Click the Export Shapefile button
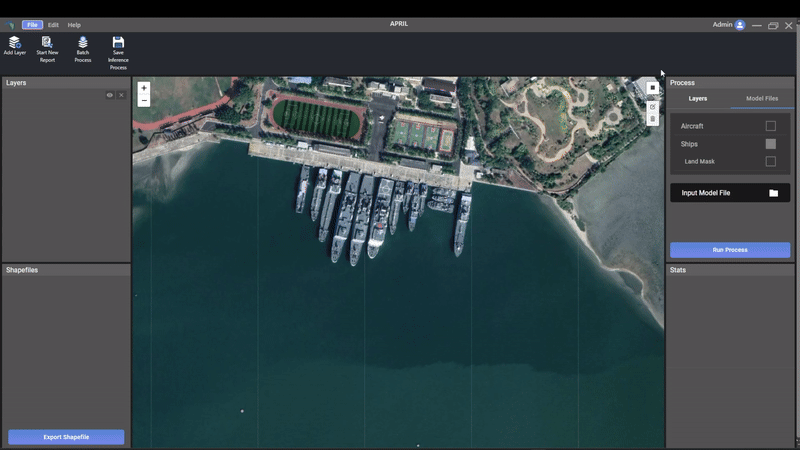Viewport: 800px width, 450px height. (x=66, y=437)
